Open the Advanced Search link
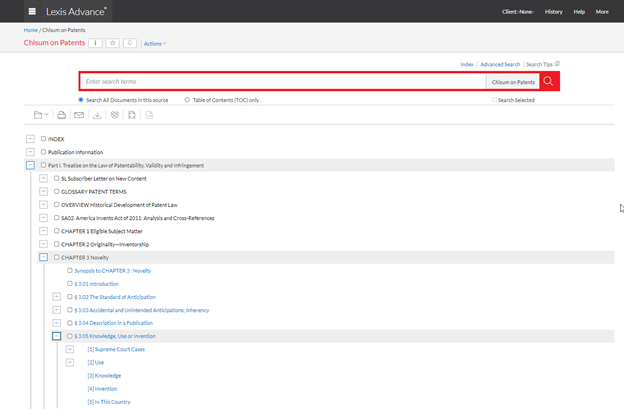The height and width of the screenshot is (409, 624). 500,64
